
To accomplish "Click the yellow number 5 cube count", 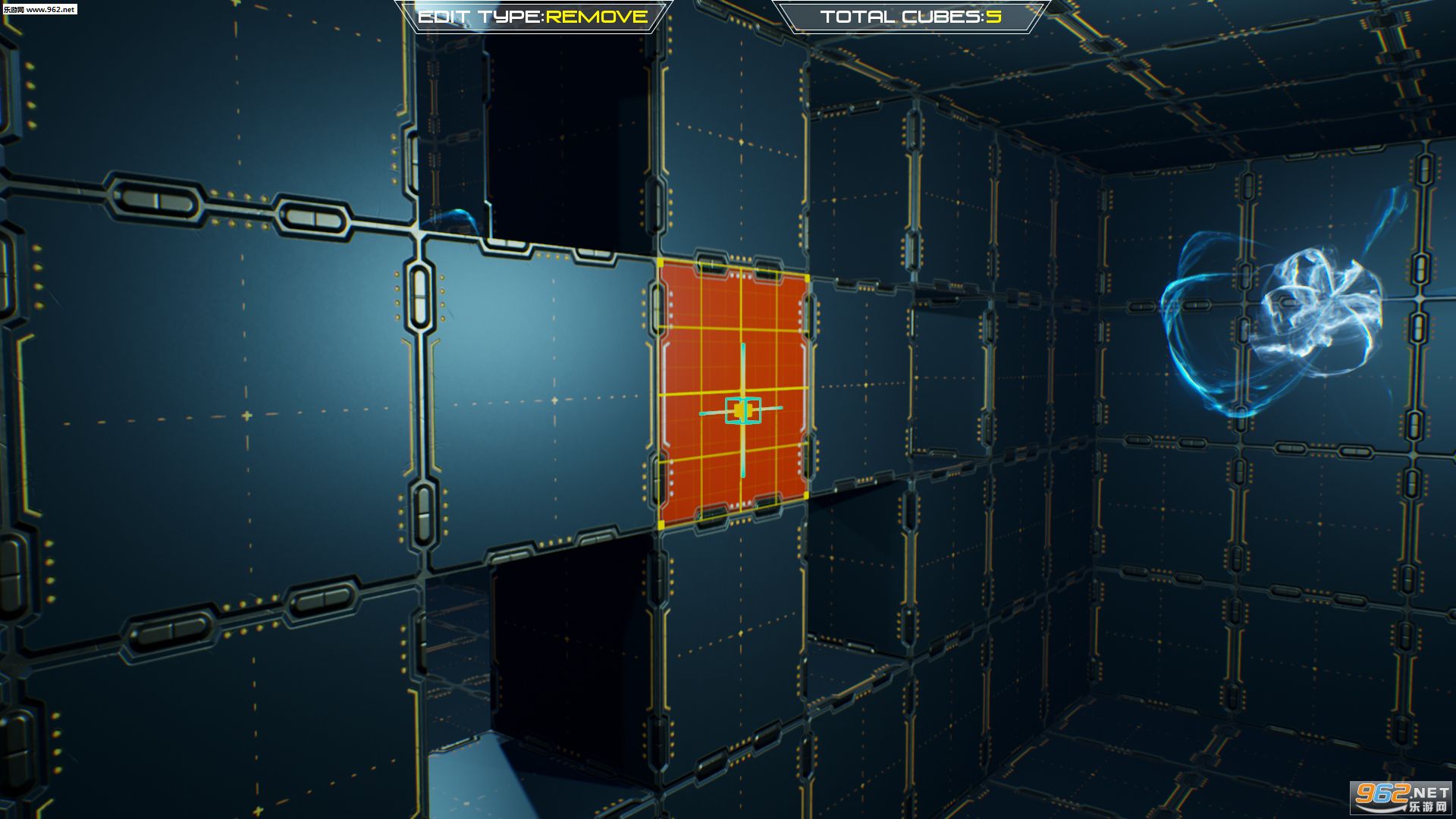I will pos(993,17).
